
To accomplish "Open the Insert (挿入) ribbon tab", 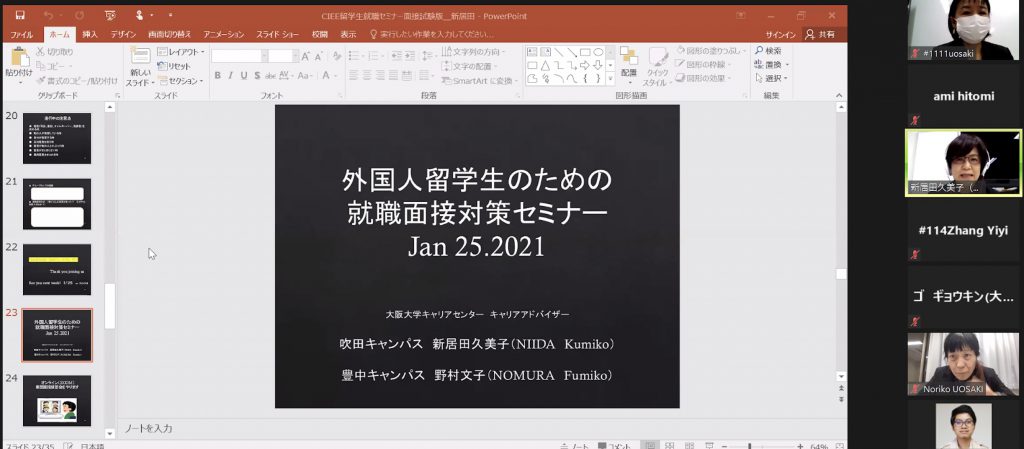I will point(90,34).
